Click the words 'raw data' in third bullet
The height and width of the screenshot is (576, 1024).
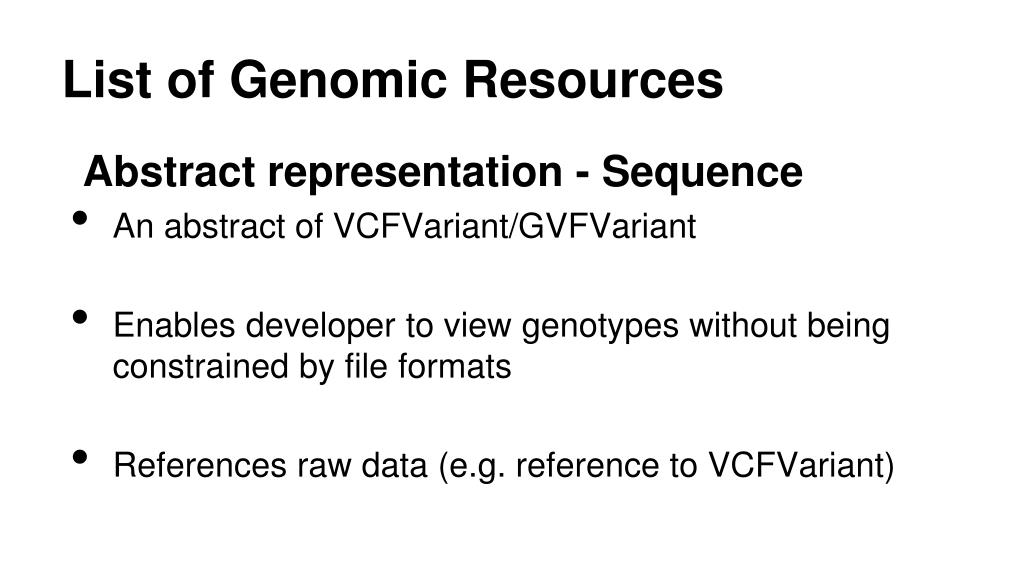pos(362,466)
